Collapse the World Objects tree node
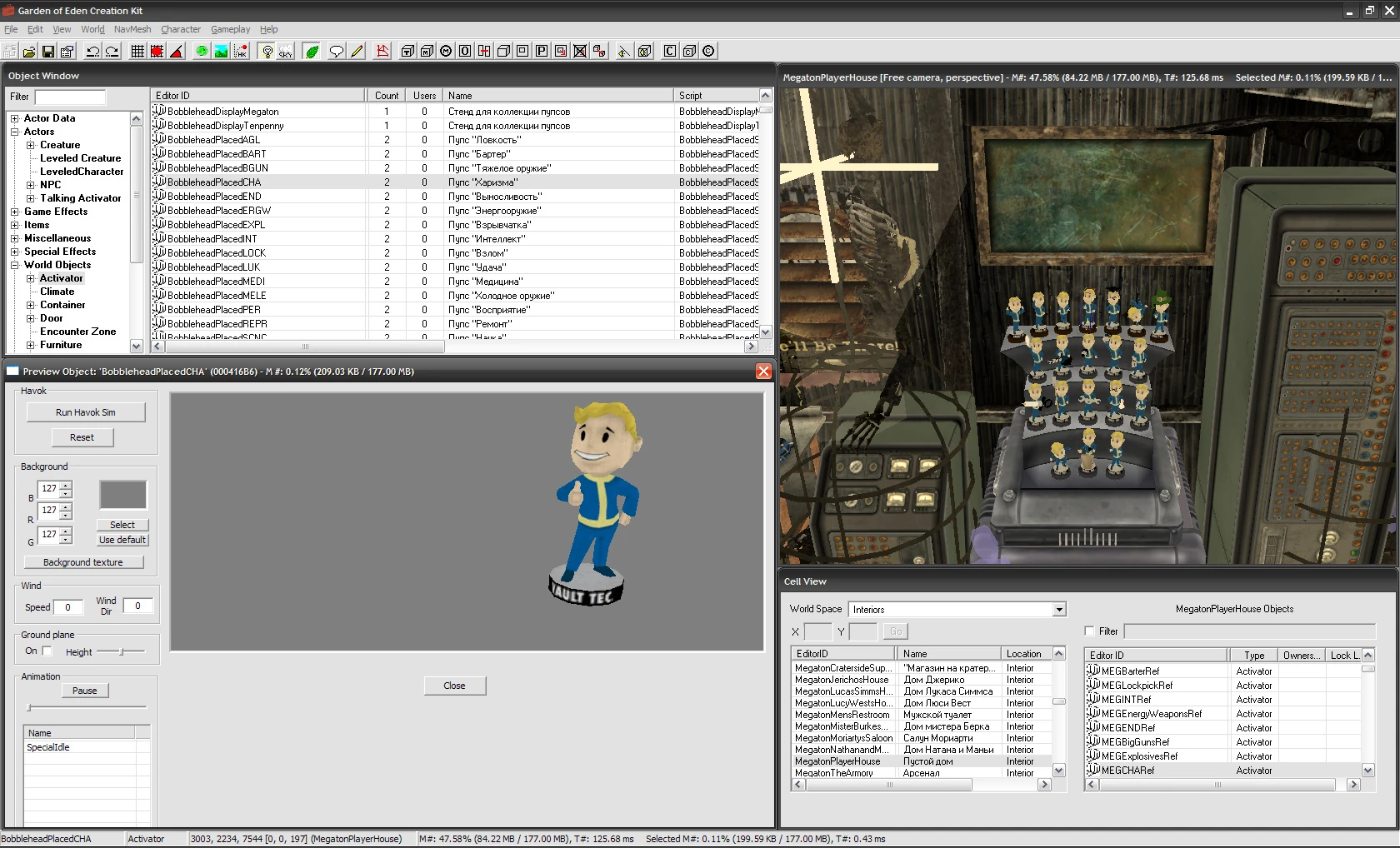The width and height of the screenshot is (1400, 848). coord(15,265)
